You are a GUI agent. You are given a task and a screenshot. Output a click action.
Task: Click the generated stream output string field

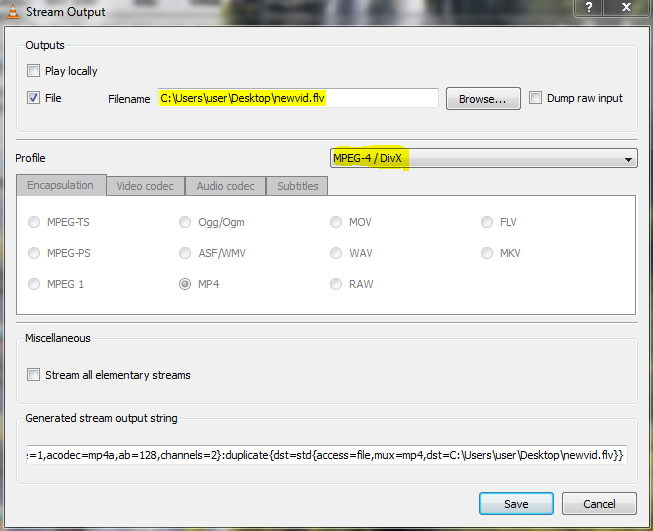tap(326, 455)
